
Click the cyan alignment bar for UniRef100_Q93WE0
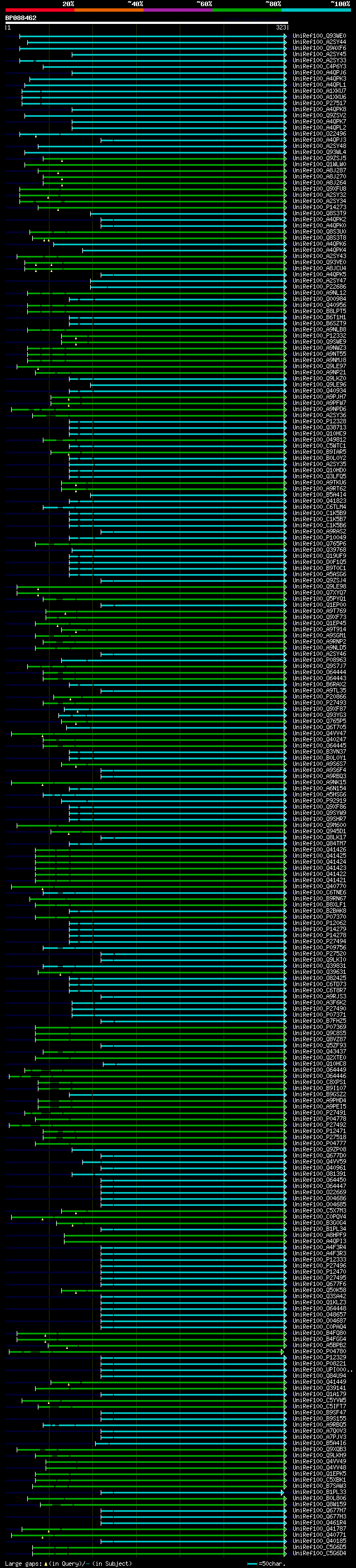153,36
